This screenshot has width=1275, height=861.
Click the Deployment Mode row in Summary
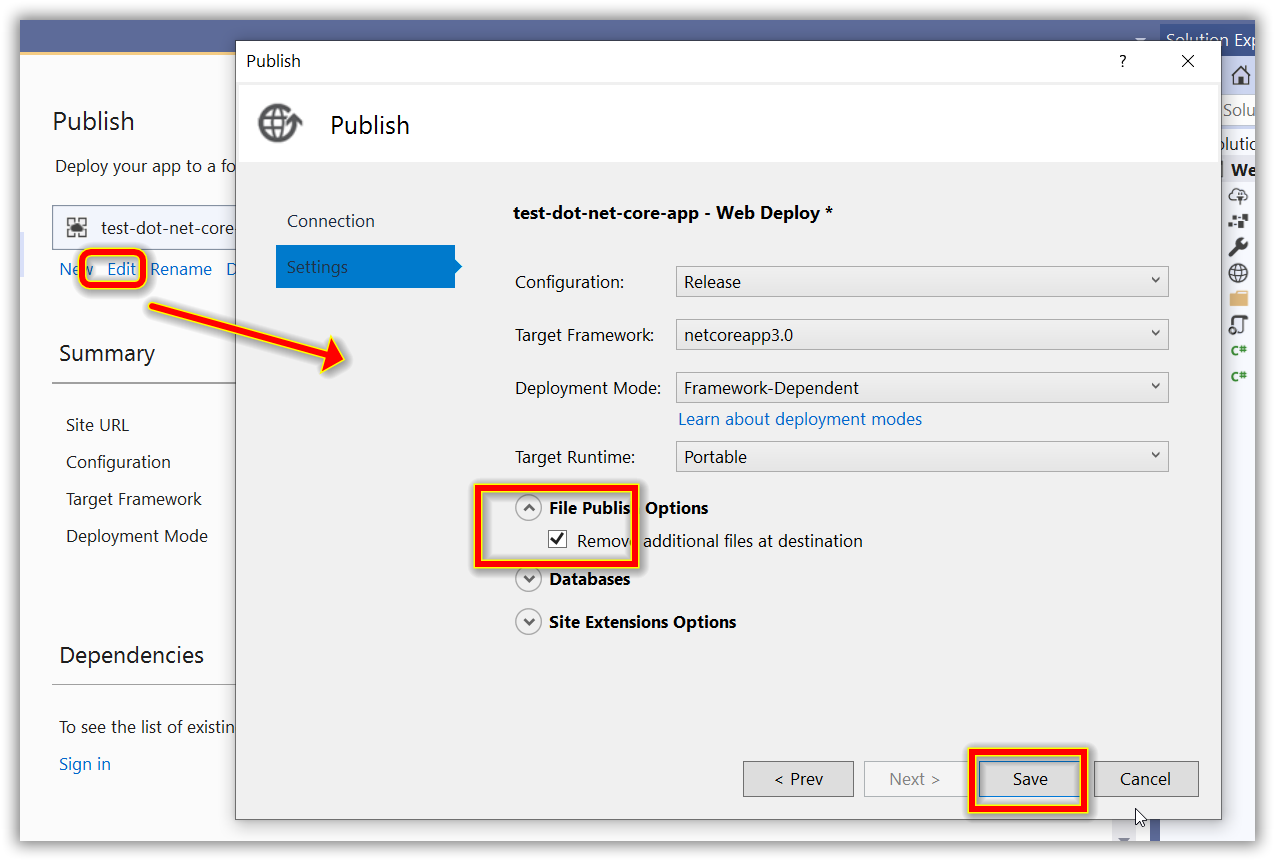(137, 536)
